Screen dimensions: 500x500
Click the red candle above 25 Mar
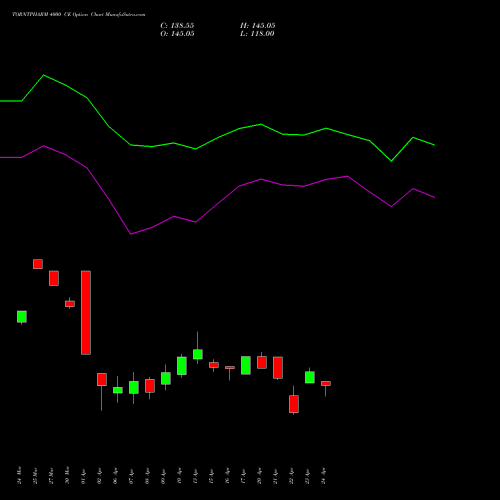click(38, 264)
